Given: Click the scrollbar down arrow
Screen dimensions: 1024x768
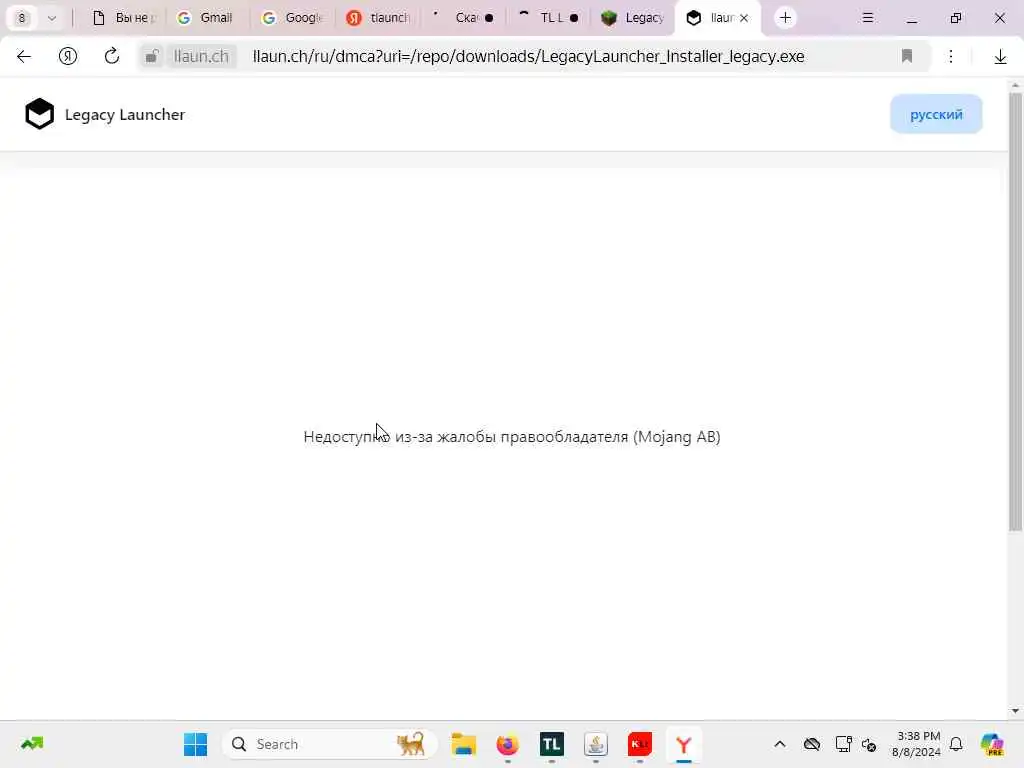Looking at the screenshot, I should (x=1015, y=711).
